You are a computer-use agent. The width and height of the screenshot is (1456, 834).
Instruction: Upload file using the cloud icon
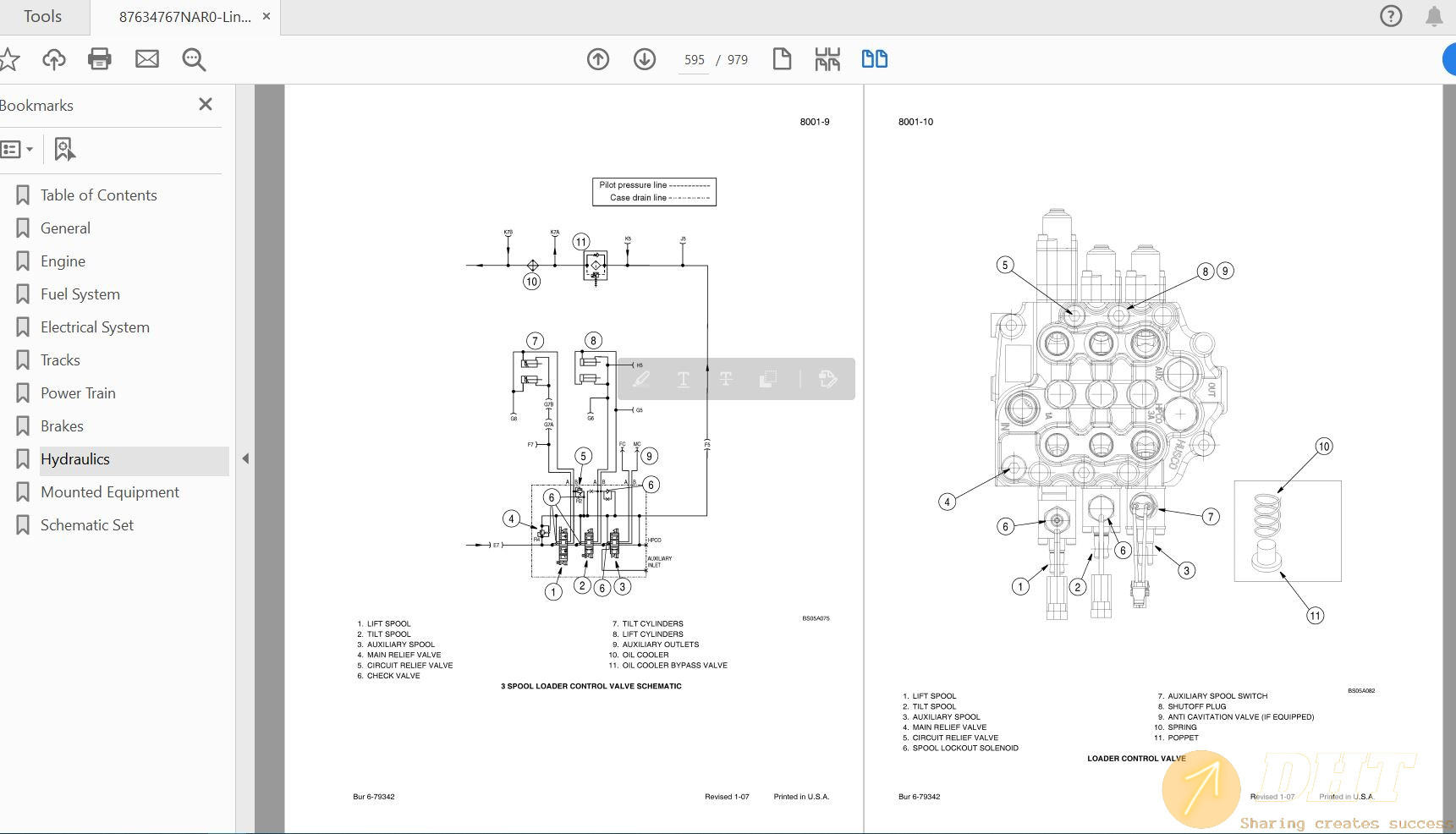pyautogui.click(x=54, y=59)
